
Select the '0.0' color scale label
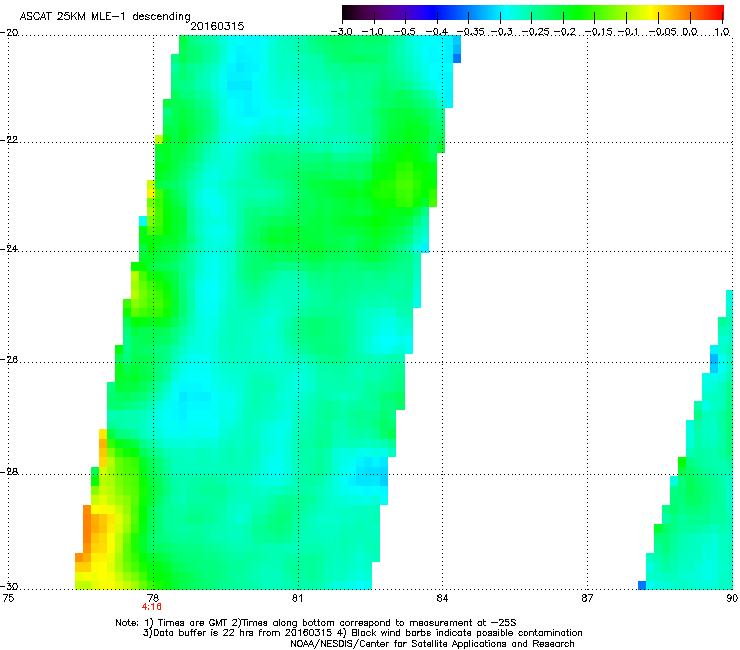coord(690,32)
